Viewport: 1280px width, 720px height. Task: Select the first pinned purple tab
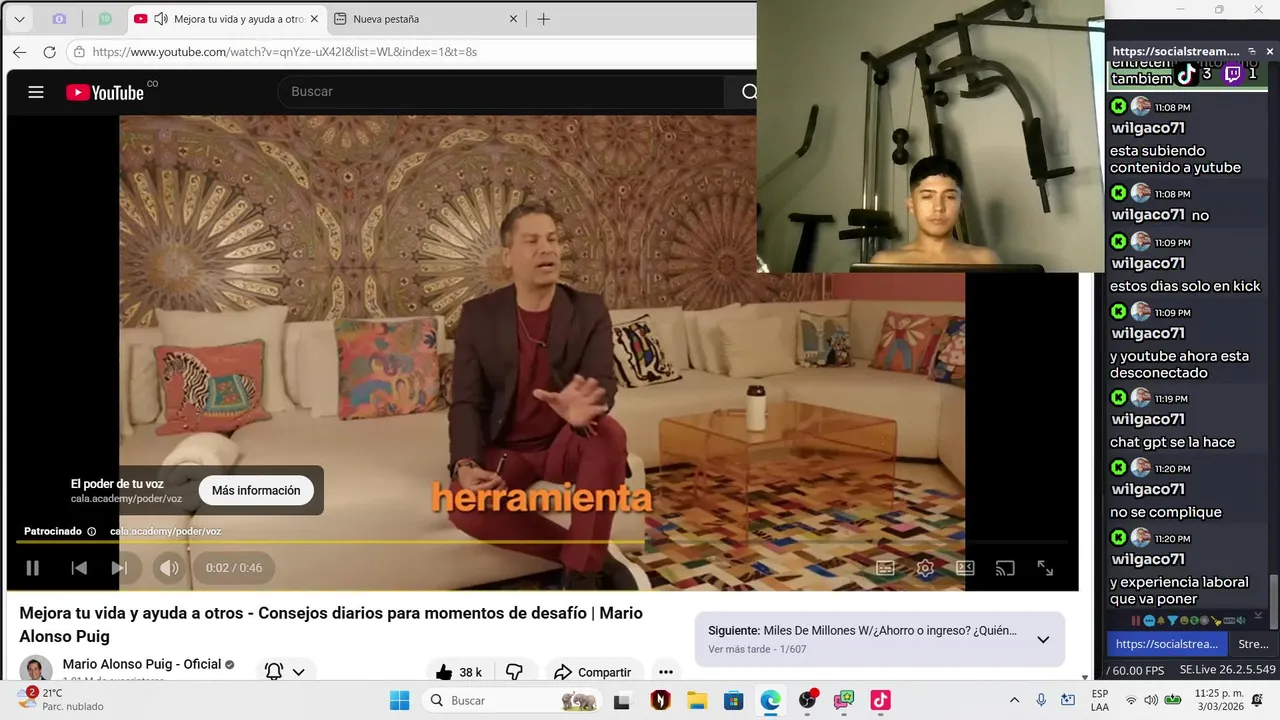[x=59, y=19]
